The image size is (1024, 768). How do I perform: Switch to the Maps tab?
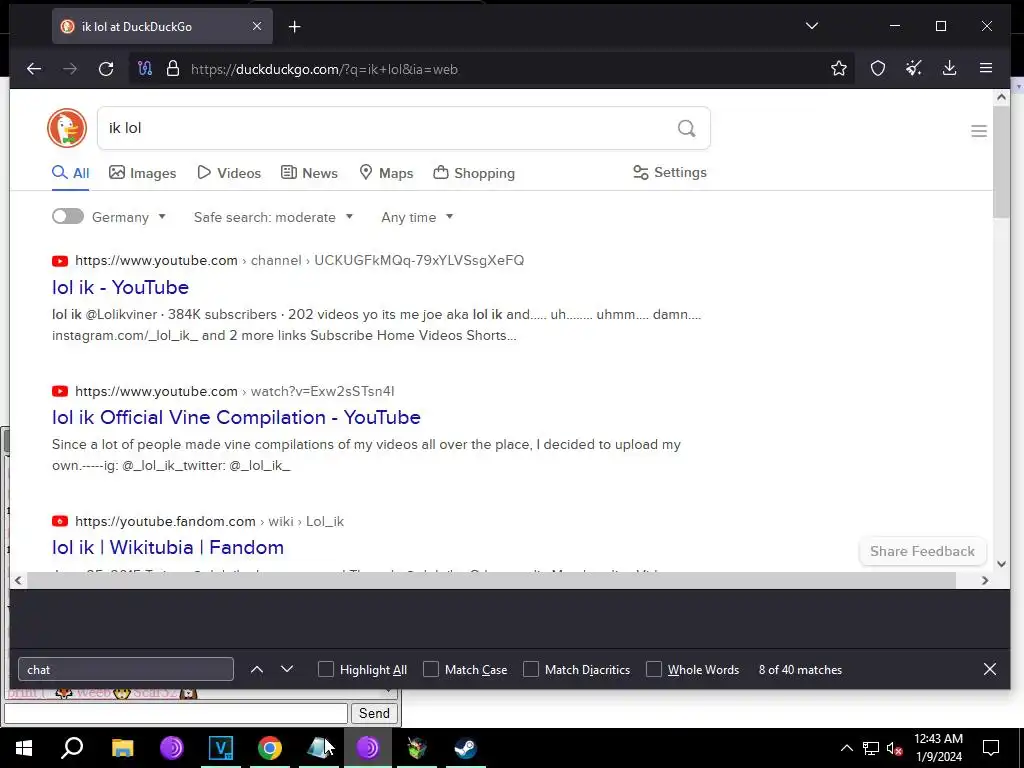386,173
